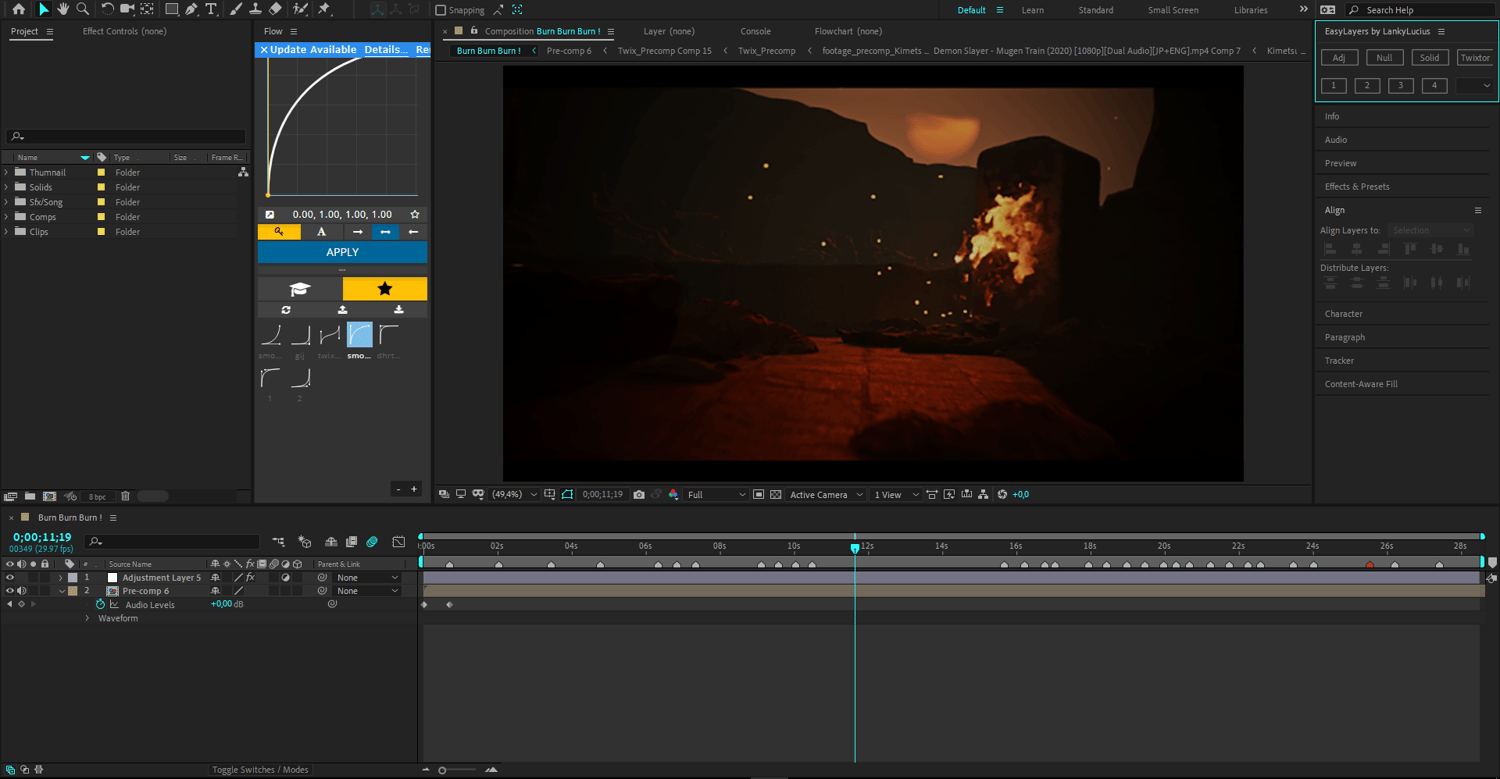This screenshot has height=779, width=1500.
Task: Open the Active Camera view dropdown
Action: [826, 495]
